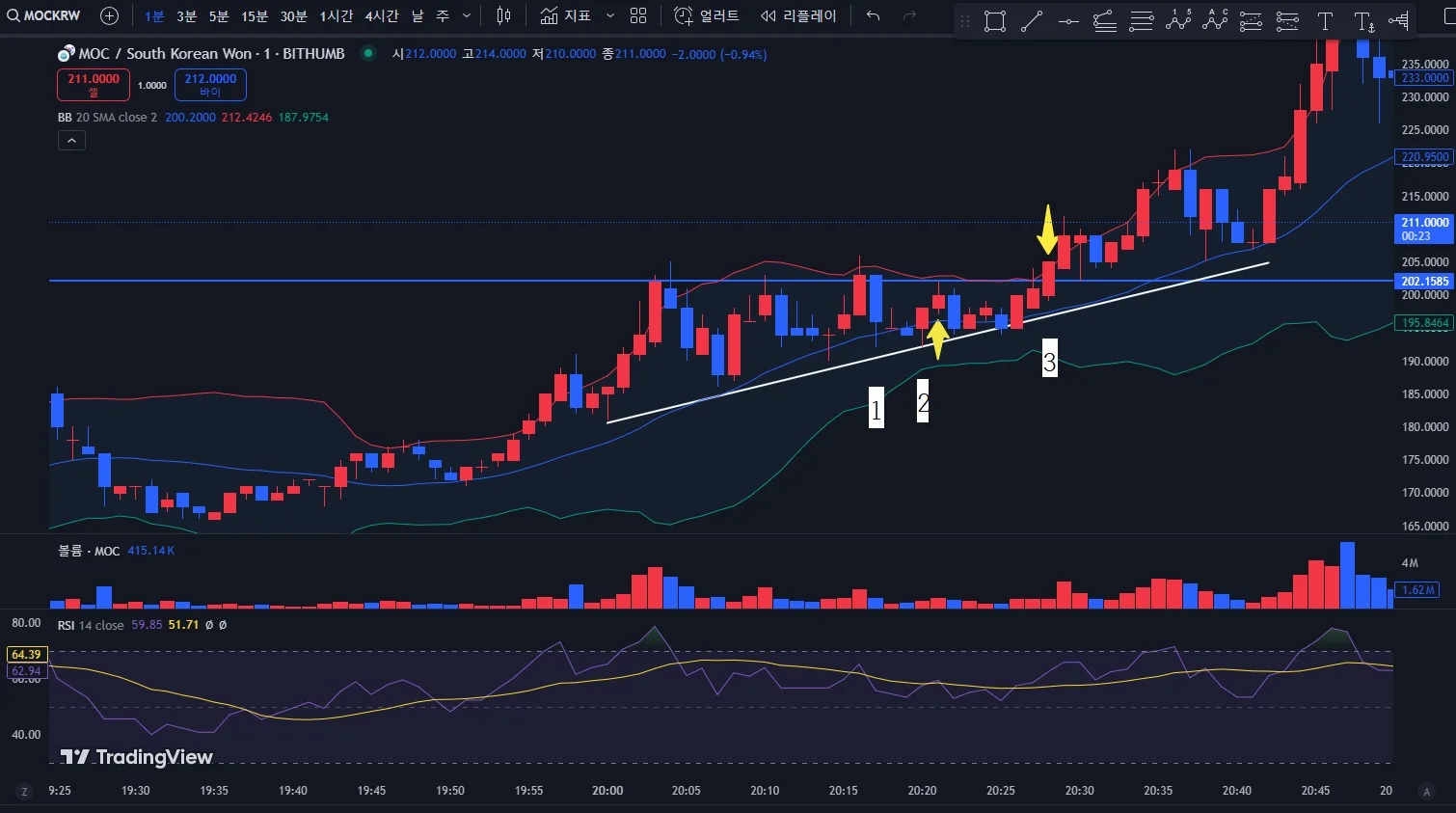Image resolution: width=1456 pixels, height=813 pixels.
Task: Open the indicator templates grid icon
Action: click(638, 16)
